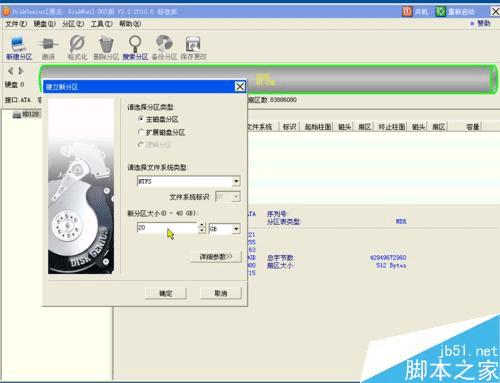The image size is (500, 383).
Task: Cancel the dialog with 取消 button
Action: coord(220,293)
